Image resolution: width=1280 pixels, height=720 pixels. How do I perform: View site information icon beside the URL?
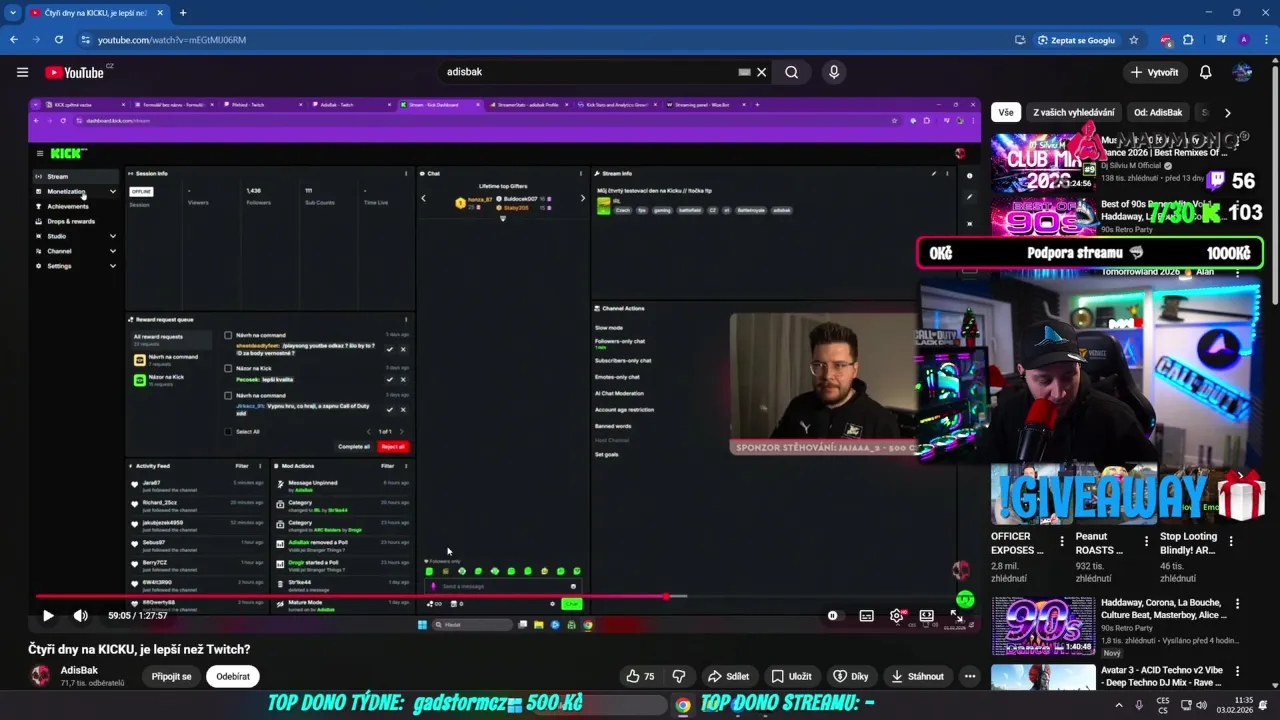[x=86, y=40]
